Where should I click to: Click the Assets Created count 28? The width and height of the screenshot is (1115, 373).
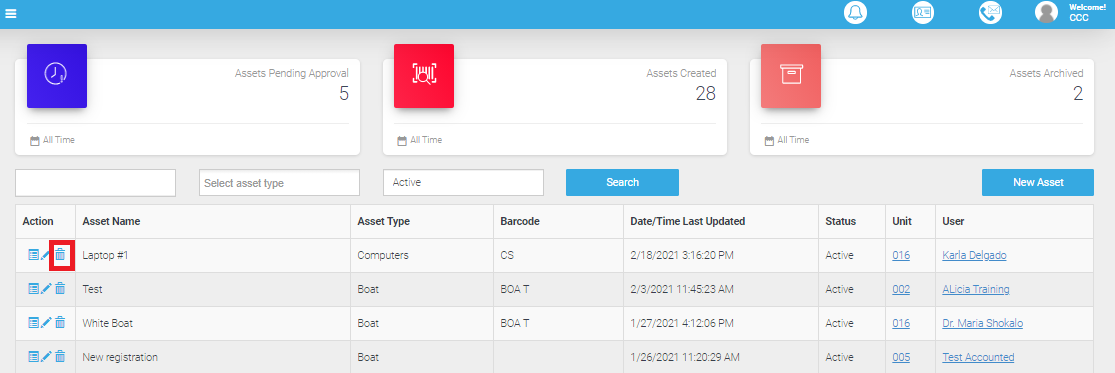point(705,94)
